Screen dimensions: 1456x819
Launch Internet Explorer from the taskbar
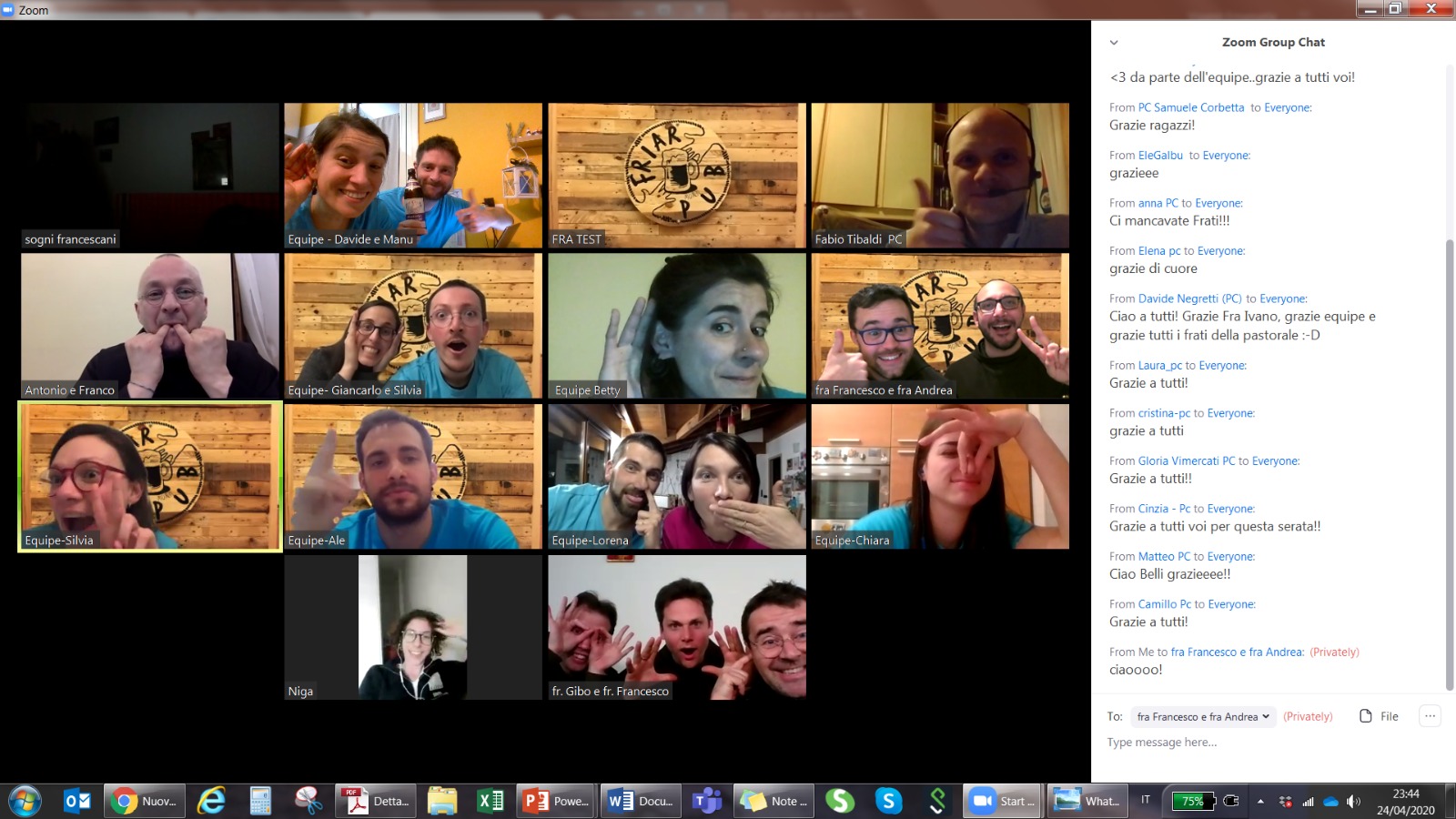211,801
